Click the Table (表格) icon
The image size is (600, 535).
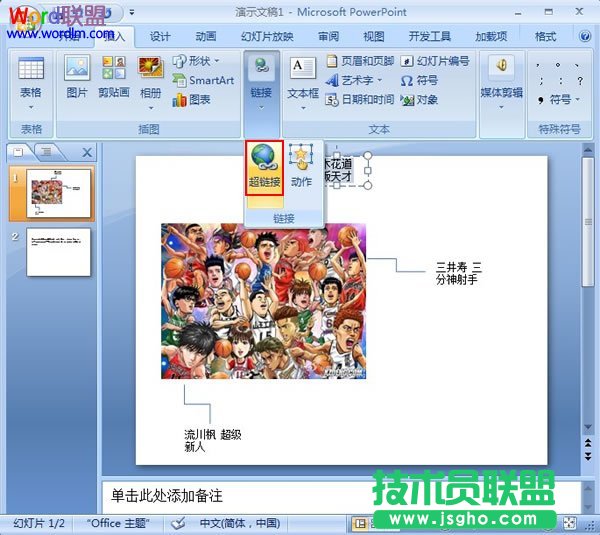(31, 68)
